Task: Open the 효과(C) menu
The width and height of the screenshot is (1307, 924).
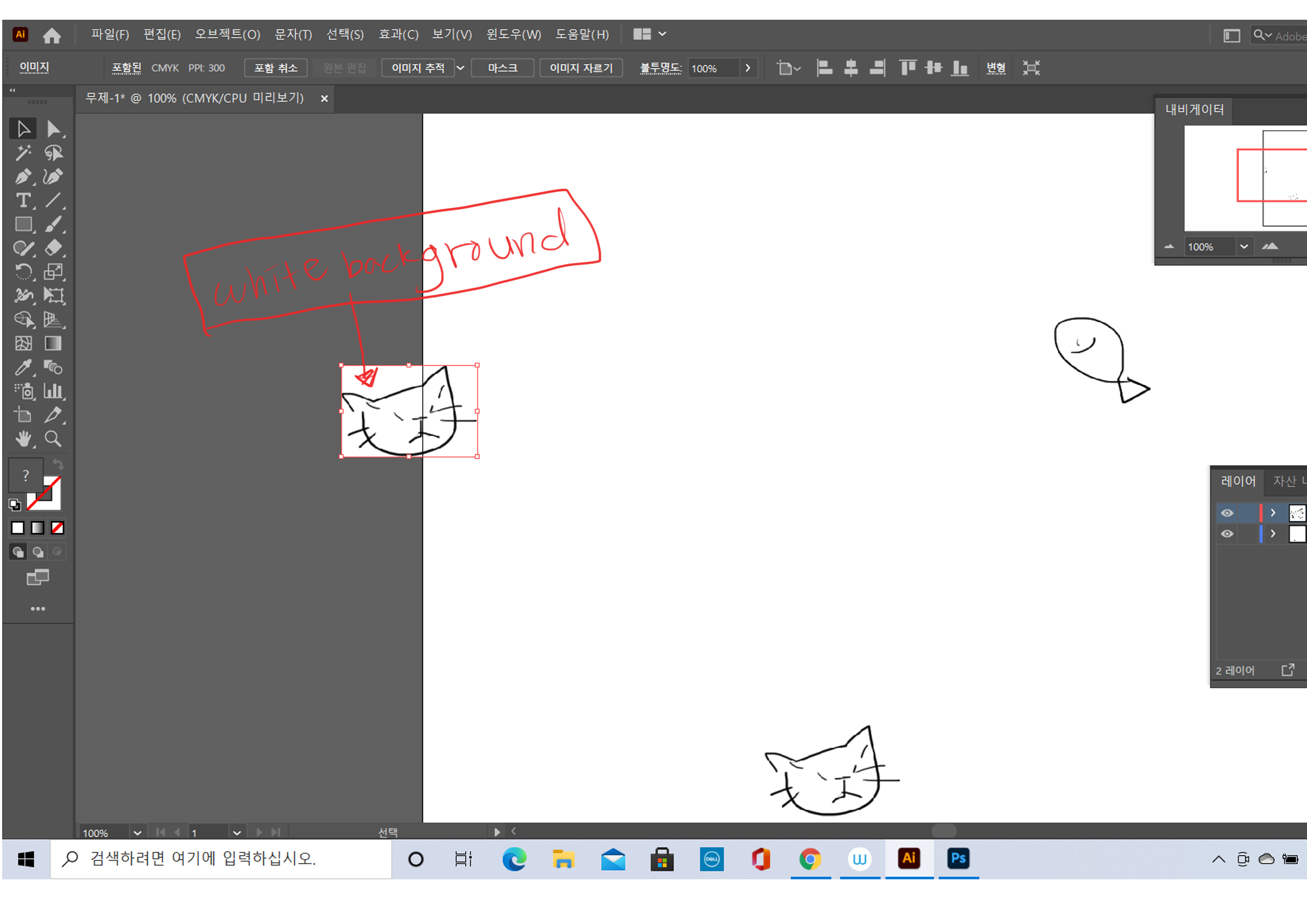Action: 398,35
